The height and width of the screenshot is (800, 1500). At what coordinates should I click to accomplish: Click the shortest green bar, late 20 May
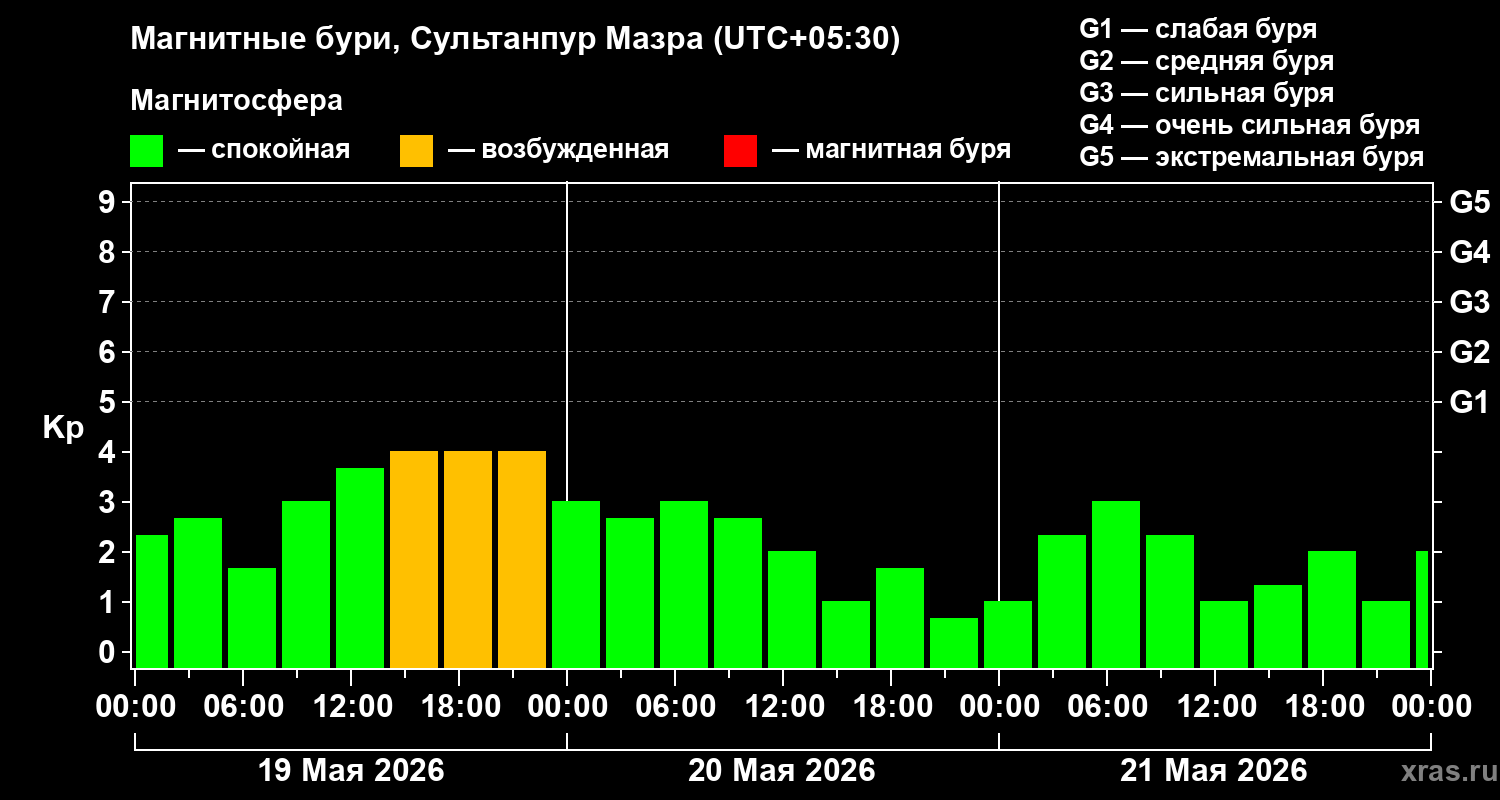click(954, 643)
